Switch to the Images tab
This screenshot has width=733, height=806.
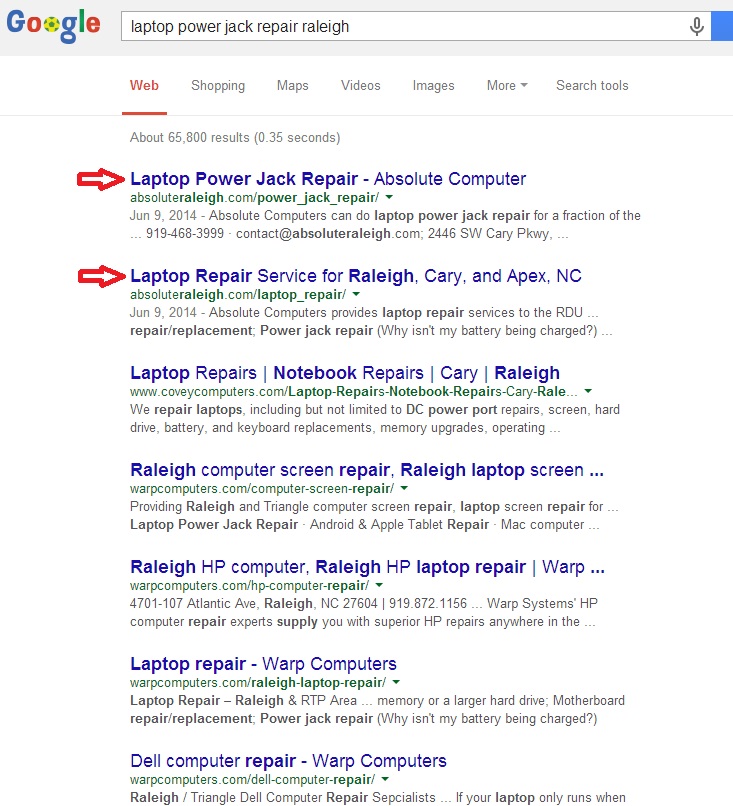(433, 86)
